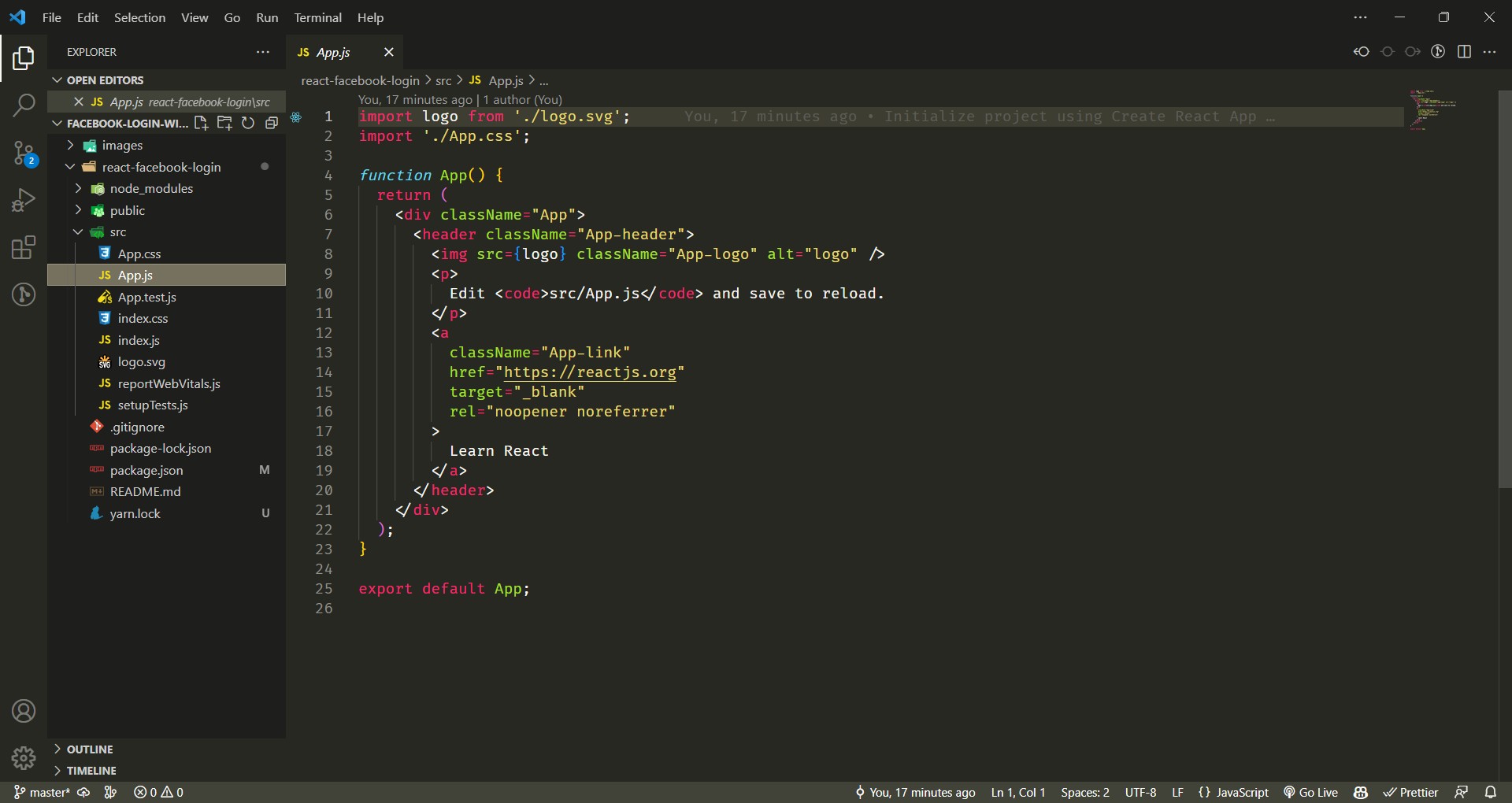Click the blame status 'You, 17 minutes ago'
The image size is (1512, 803).
[915, 792]
